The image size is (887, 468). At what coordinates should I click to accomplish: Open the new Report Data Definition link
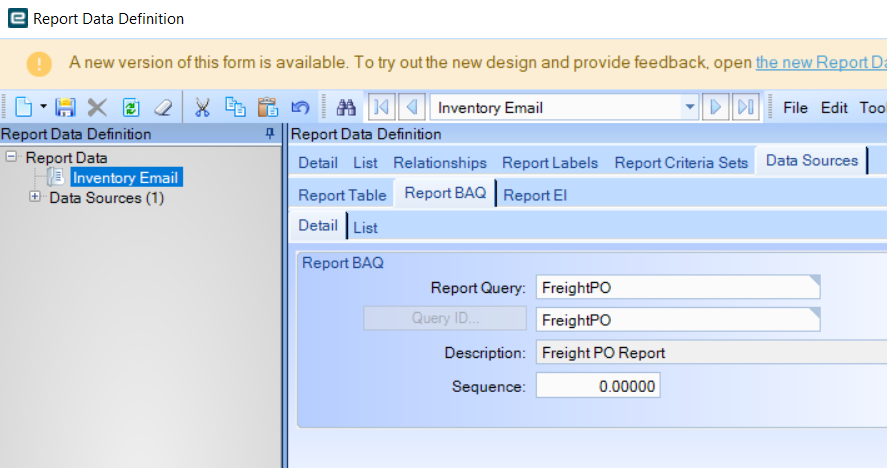(x=821, y=62)
